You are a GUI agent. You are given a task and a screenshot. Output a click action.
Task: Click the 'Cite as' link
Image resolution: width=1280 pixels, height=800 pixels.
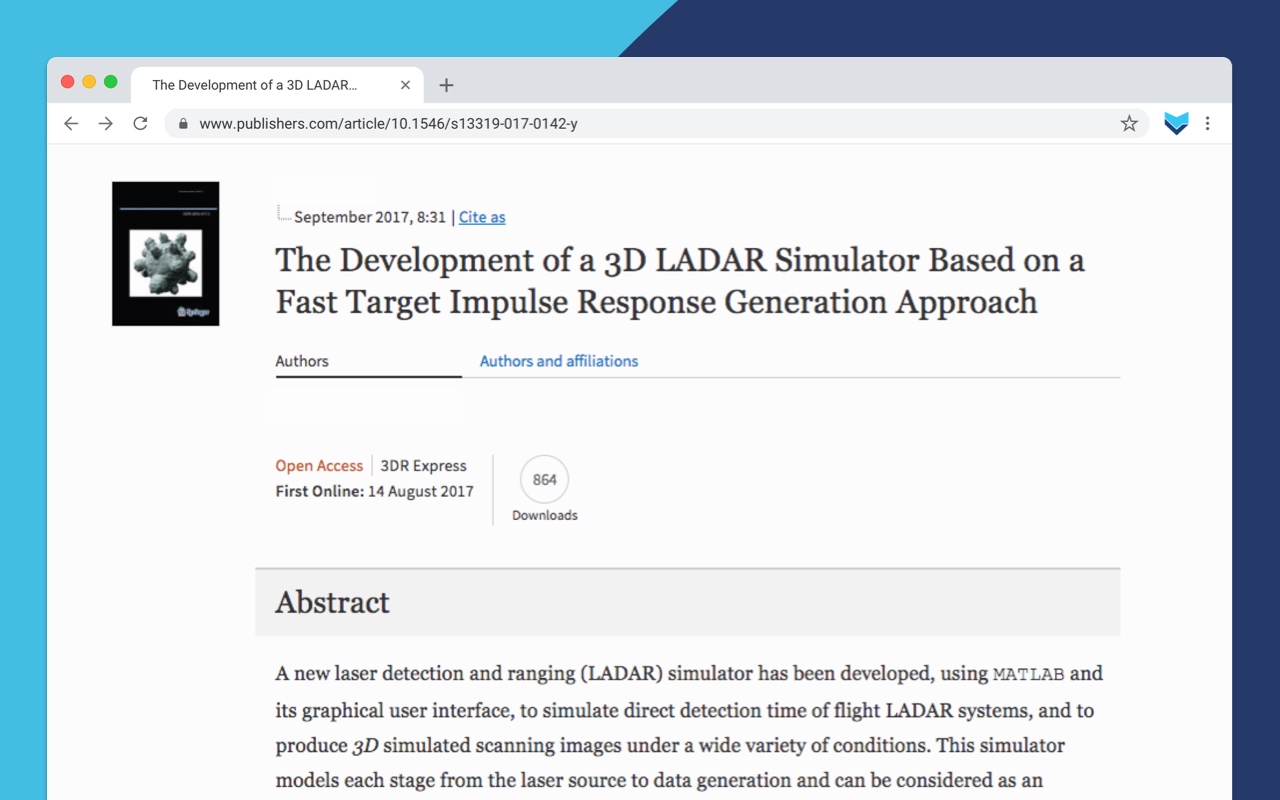click(482, 217)
